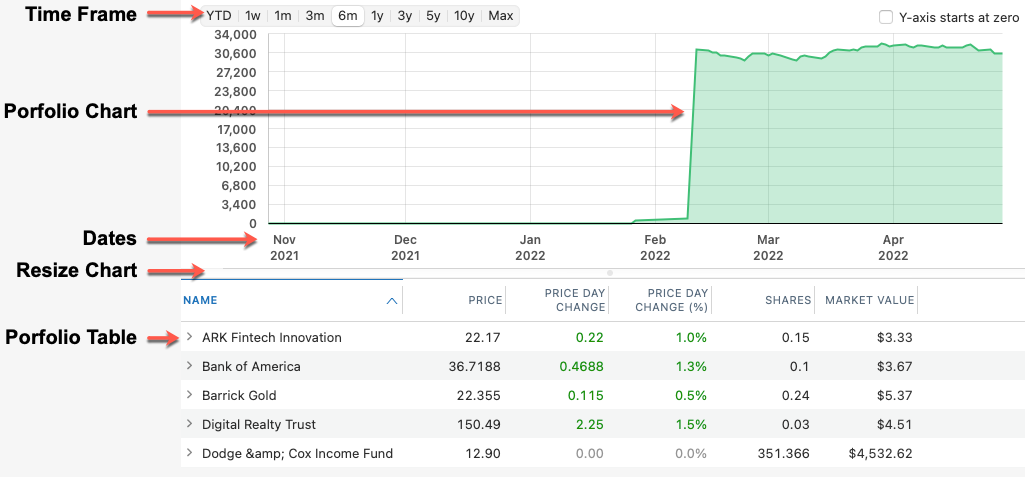
Task: Show the Max time frame
Action: tap(501, 16)
